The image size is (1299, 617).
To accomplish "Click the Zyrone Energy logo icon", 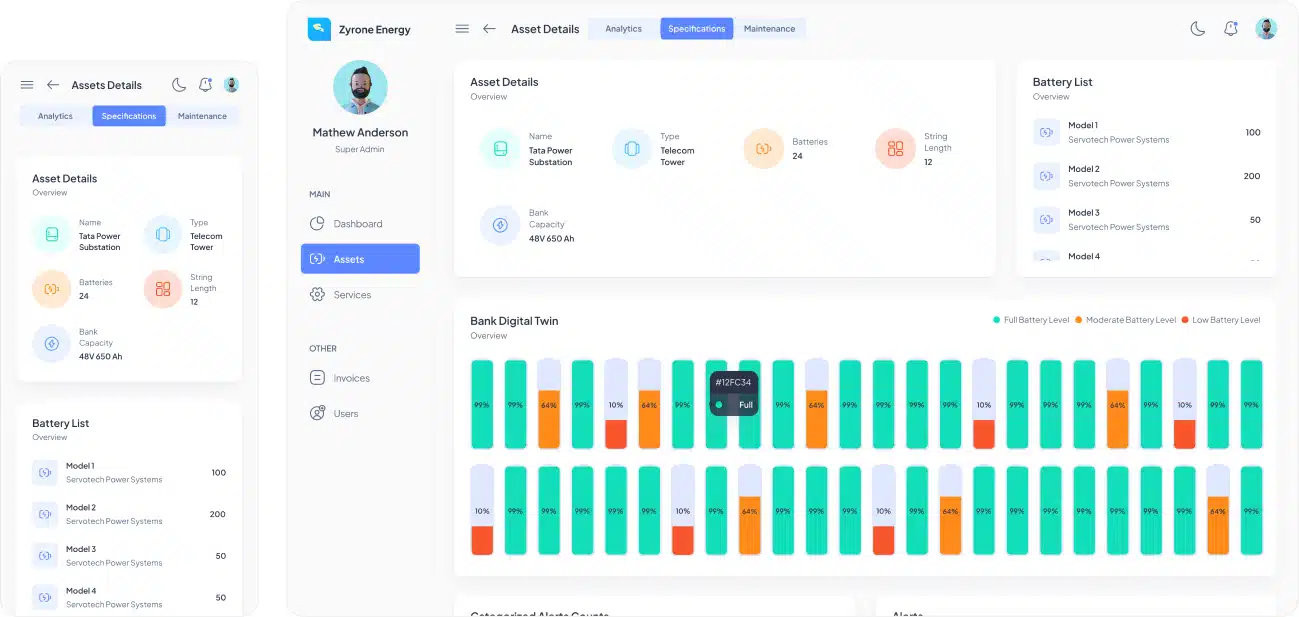I will pyautogui.click(x=319, y=29).
